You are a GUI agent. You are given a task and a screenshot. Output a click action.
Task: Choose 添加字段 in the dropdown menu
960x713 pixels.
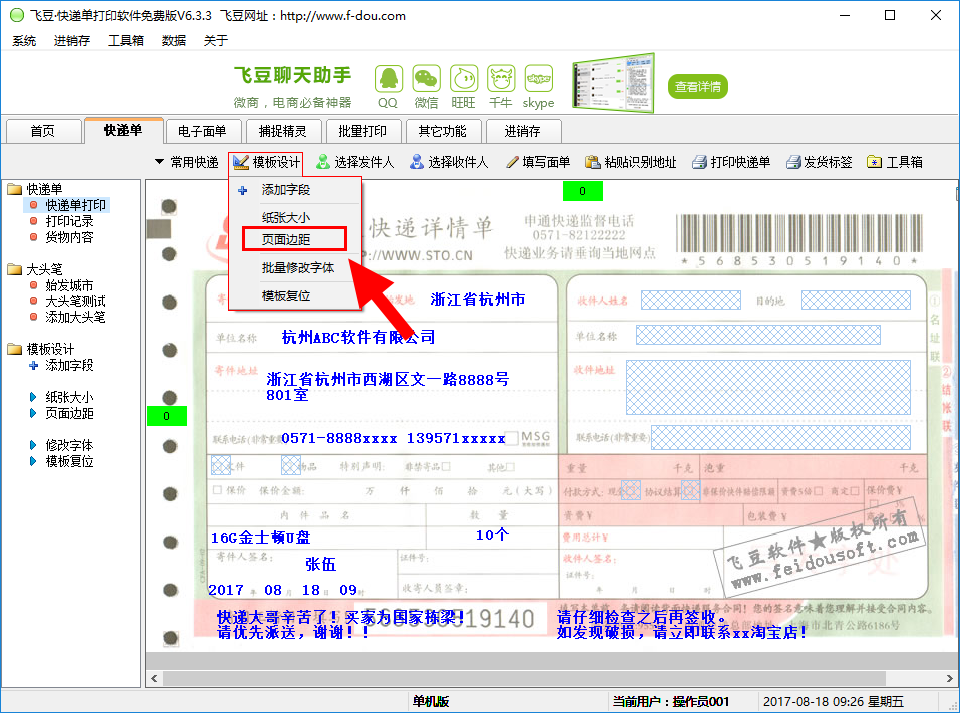294,190
